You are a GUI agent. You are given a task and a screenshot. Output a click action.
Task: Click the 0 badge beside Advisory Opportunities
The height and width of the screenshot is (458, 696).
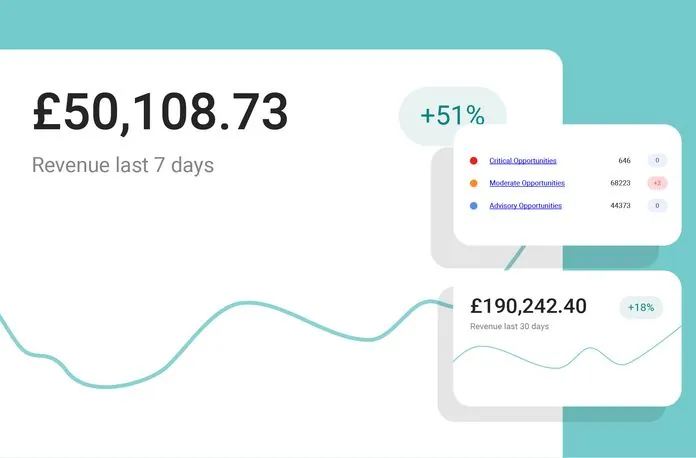(x=656, y=206)
